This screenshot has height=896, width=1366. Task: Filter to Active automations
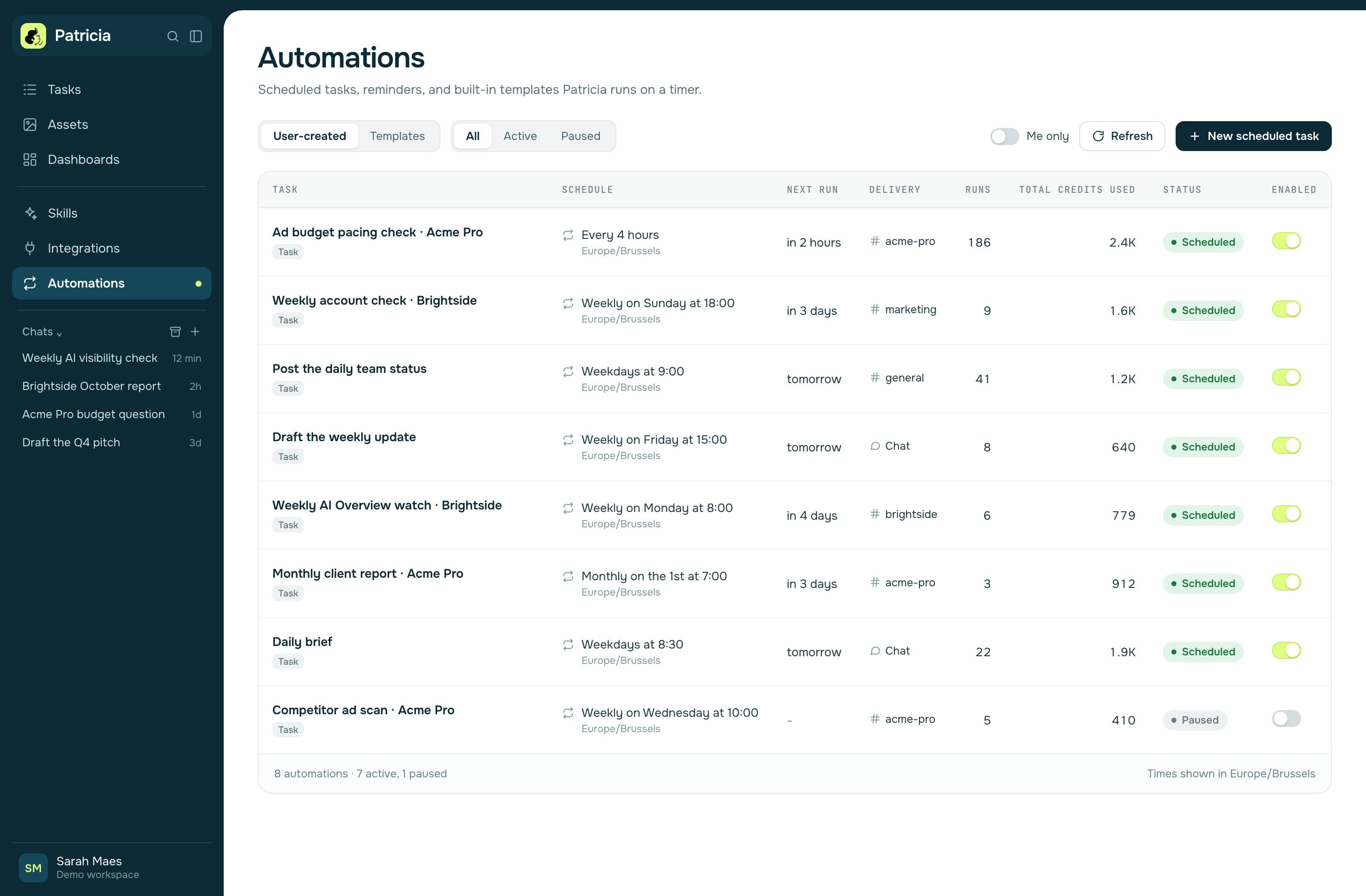[x=520, y=136]
